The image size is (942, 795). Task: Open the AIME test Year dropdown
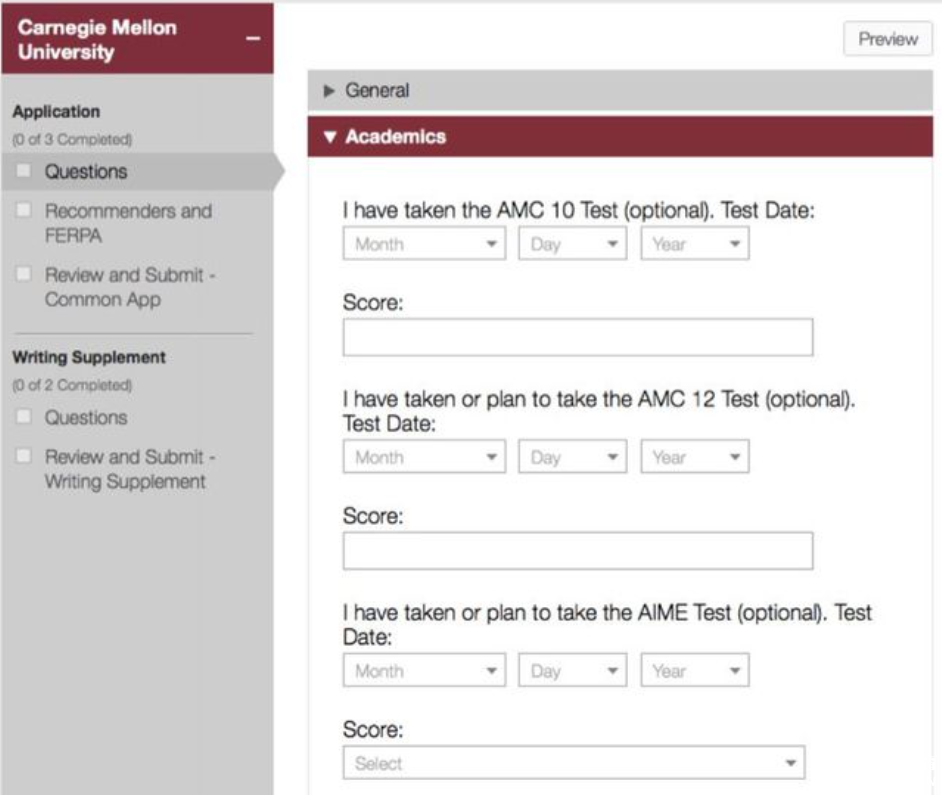click(x=694, y=670)
